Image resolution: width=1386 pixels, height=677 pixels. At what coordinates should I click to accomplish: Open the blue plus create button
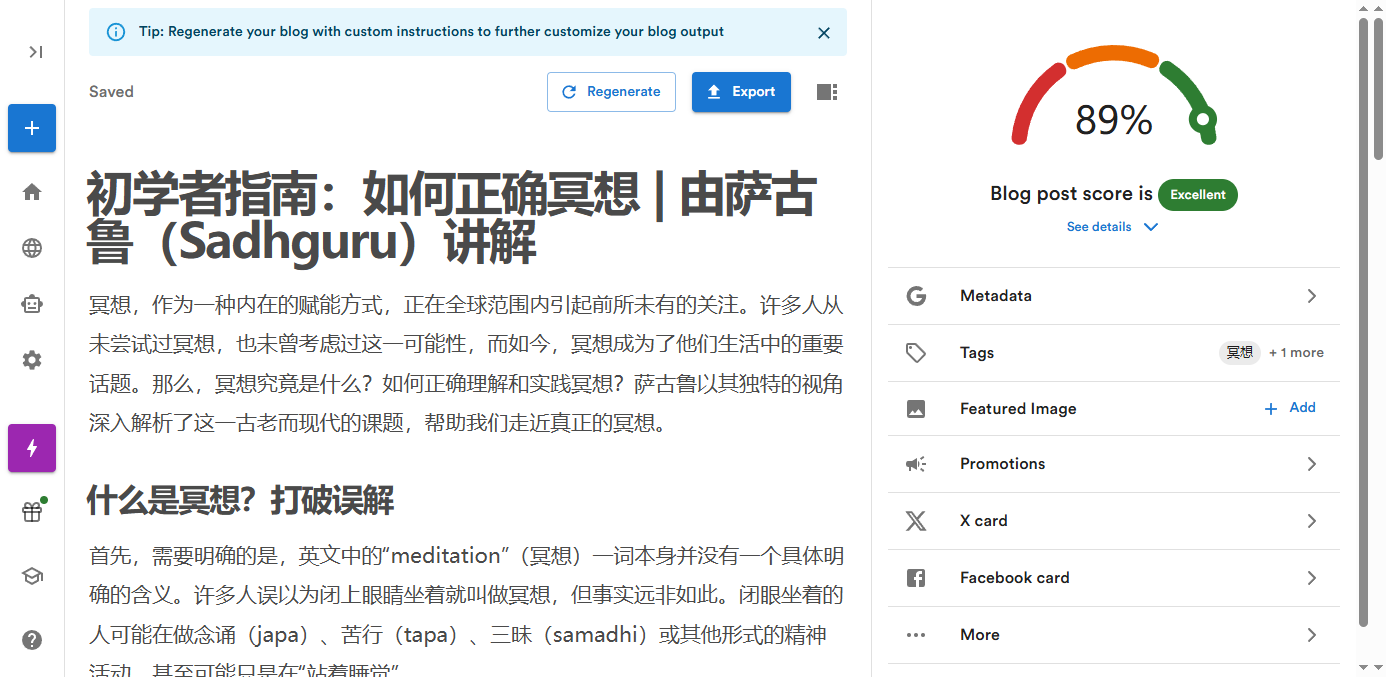coord(31,128)
